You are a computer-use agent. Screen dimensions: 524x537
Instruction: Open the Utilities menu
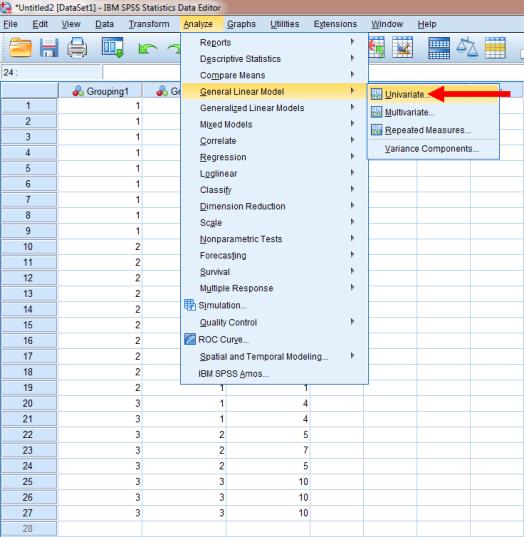(x=285, y=24)
